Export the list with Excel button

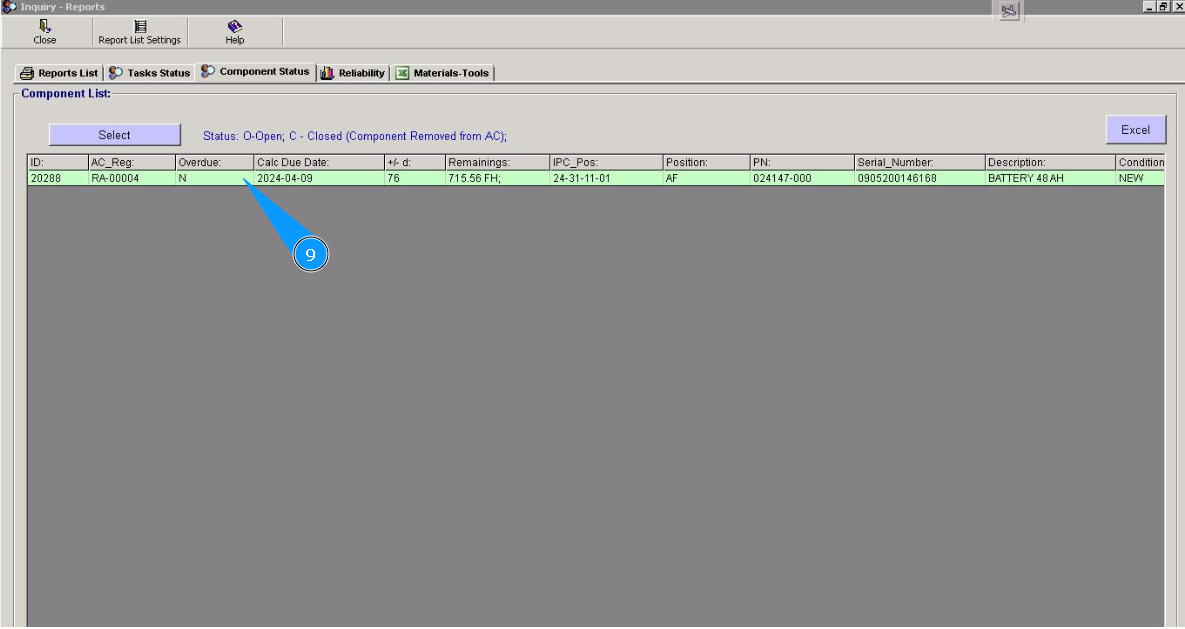click(x=1136, y=130)
